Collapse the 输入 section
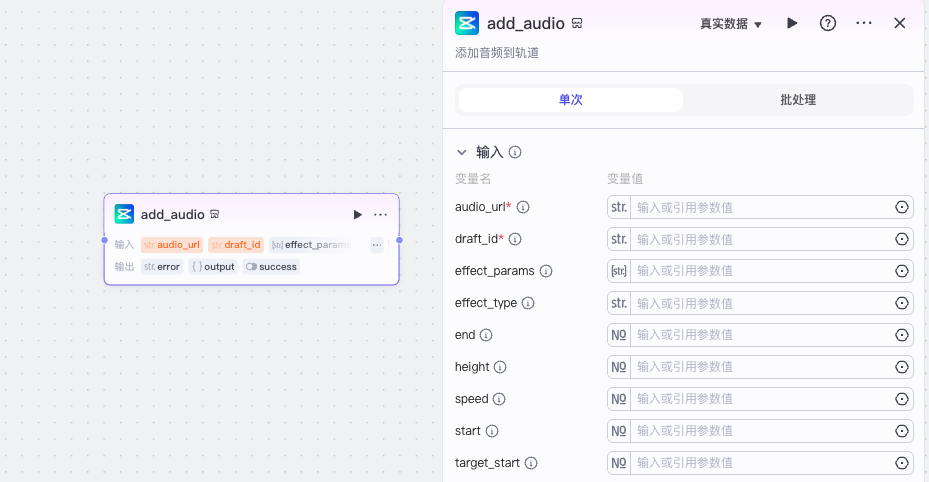This screenshot has width=929, height=482. 462,152
